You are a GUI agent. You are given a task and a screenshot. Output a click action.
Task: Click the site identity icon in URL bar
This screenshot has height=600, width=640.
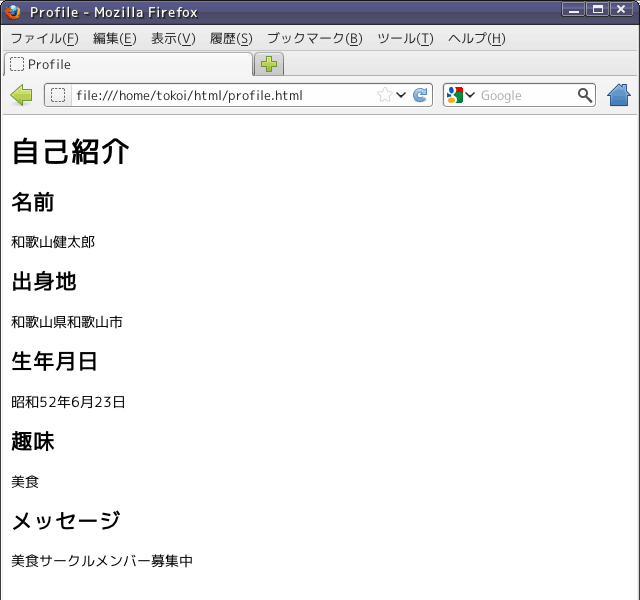tap(58, 95)
